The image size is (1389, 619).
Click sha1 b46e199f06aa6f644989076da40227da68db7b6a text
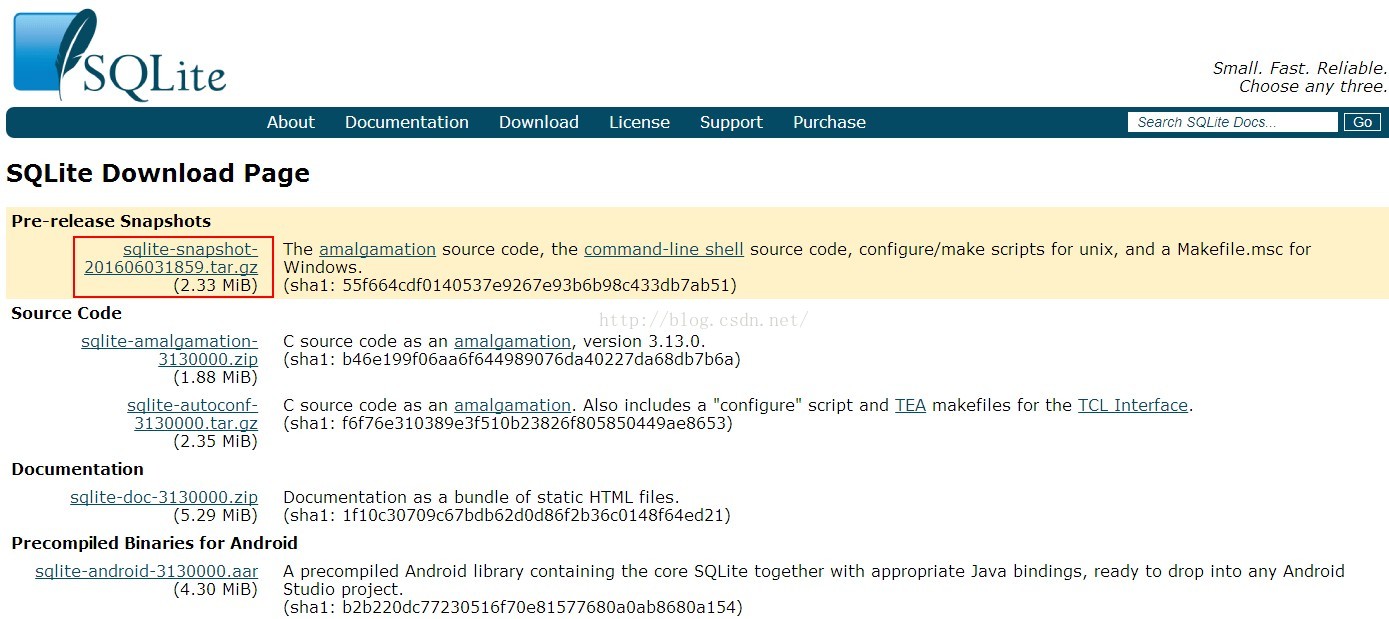(512, 359)
